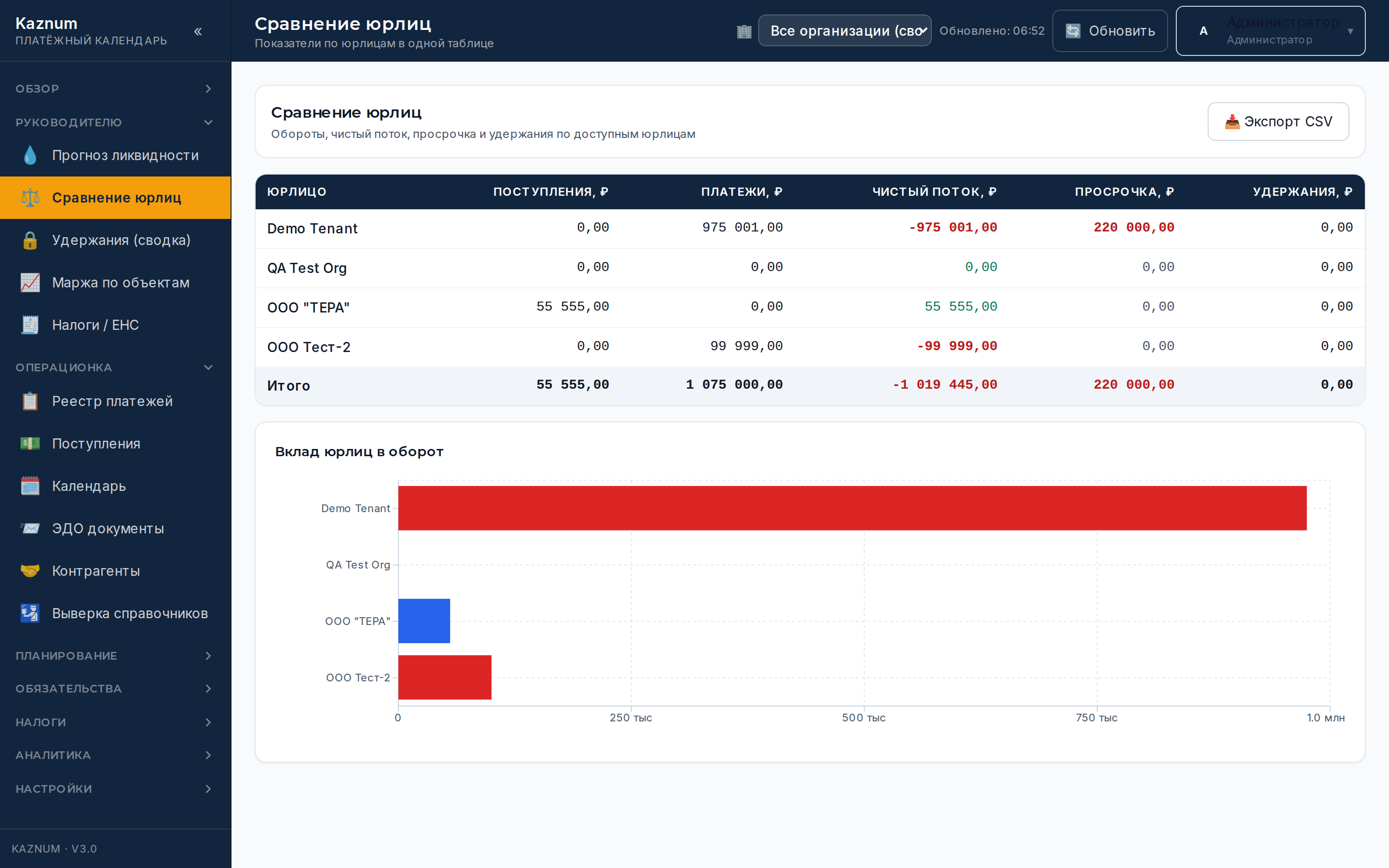1389x868 pixels.
Task: Click the calendar icon for Календарь
Action: click(30, 486)
